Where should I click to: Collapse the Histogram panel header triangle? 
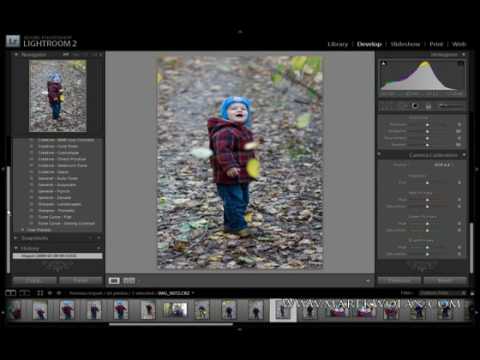[464, 54]
